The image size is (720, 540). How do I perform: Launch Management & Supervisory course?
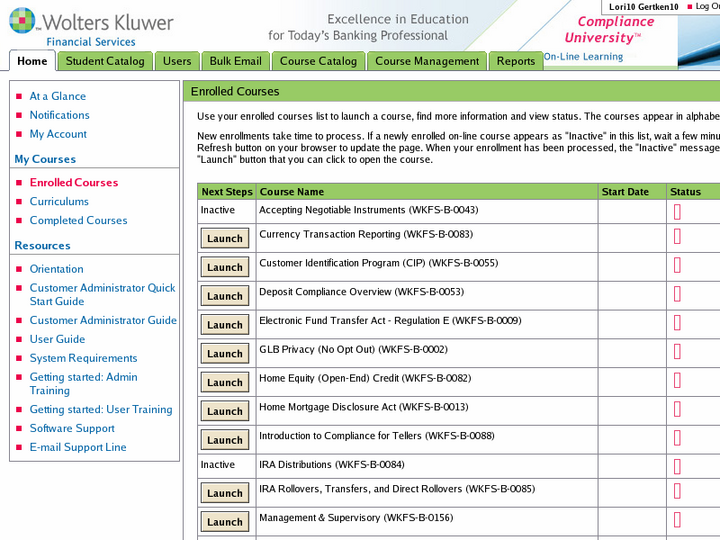tap(225, 522)
